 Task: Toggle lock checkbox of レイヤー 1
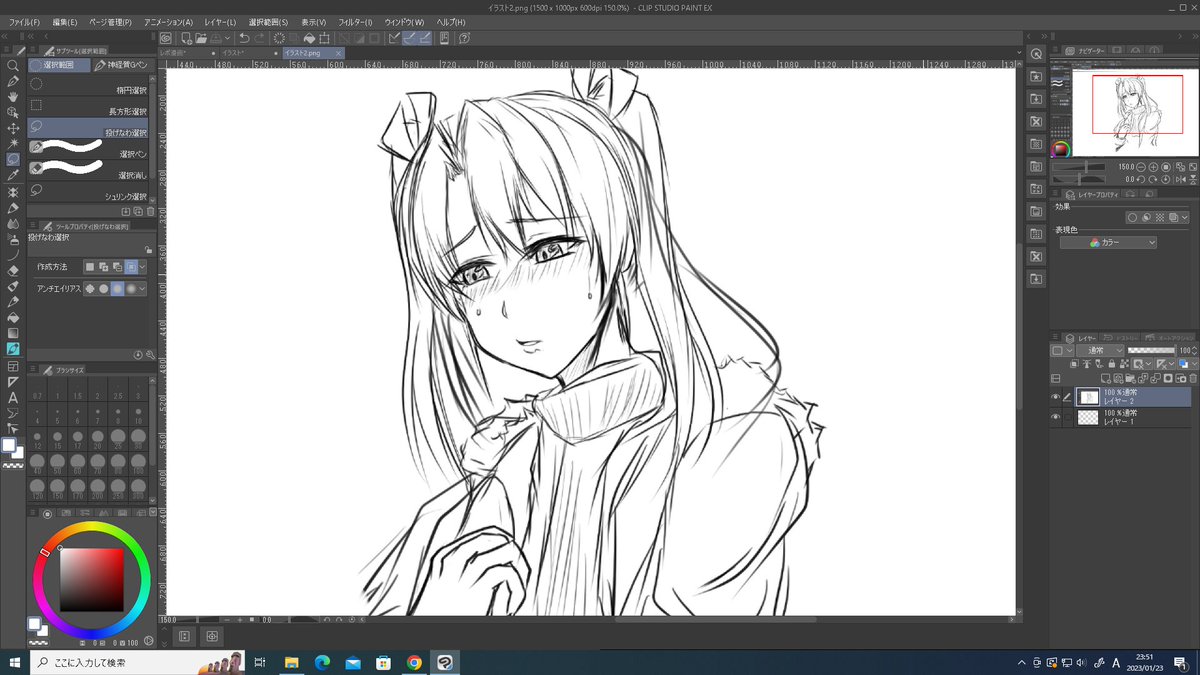1067,417
